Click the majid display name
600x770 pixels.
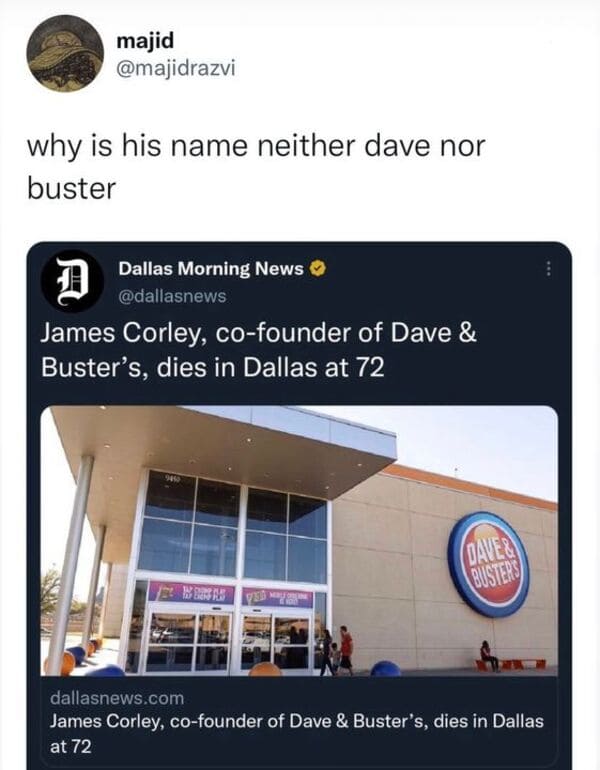(x=145, y=40)
